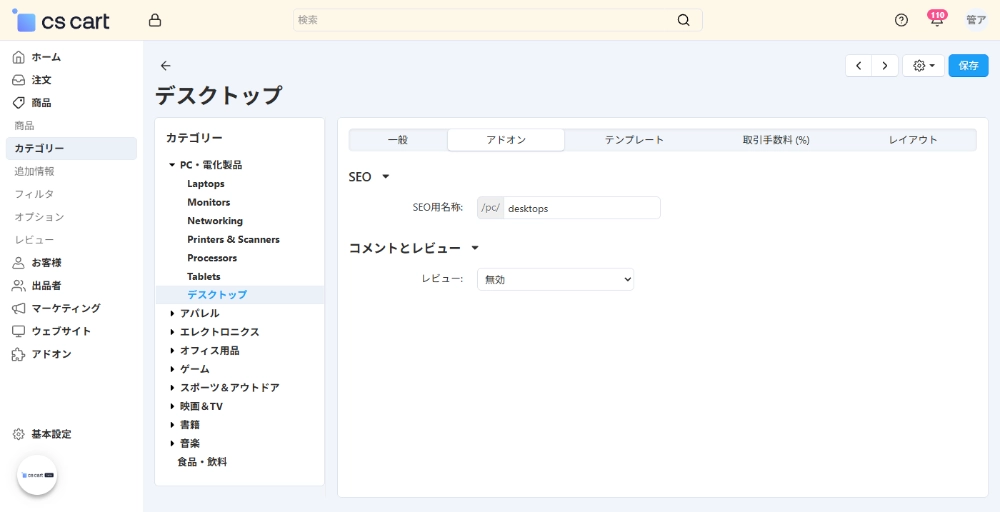The image size is (1000, 512).
Task: Click the search magnifier icon
Action: (x=683, y=20)
